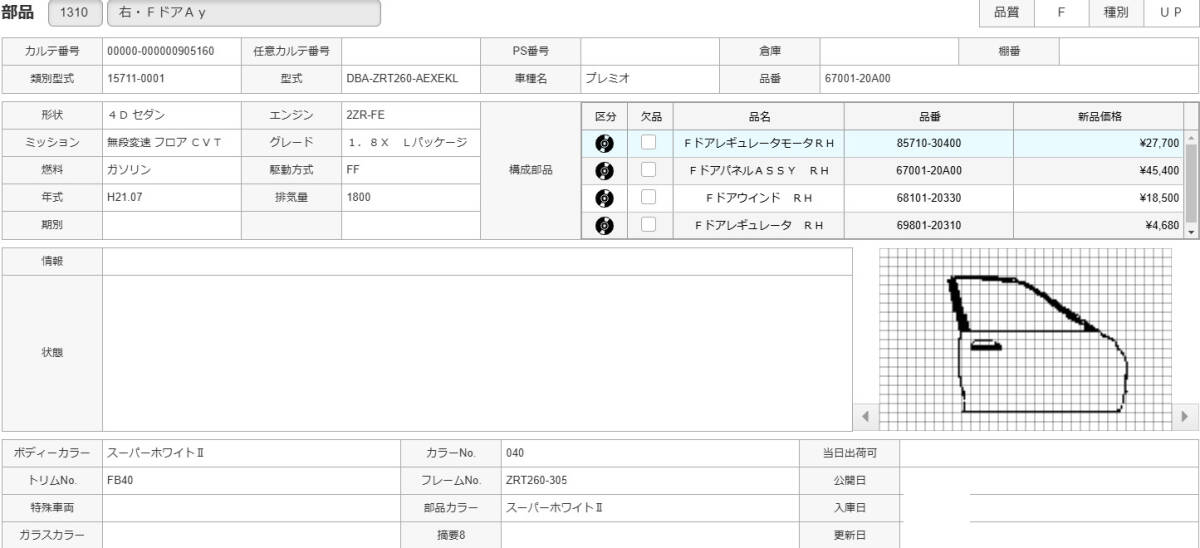
Task: Check 欠品 box for FドアレギュレータモータRH
Action: tap(649, 143)
